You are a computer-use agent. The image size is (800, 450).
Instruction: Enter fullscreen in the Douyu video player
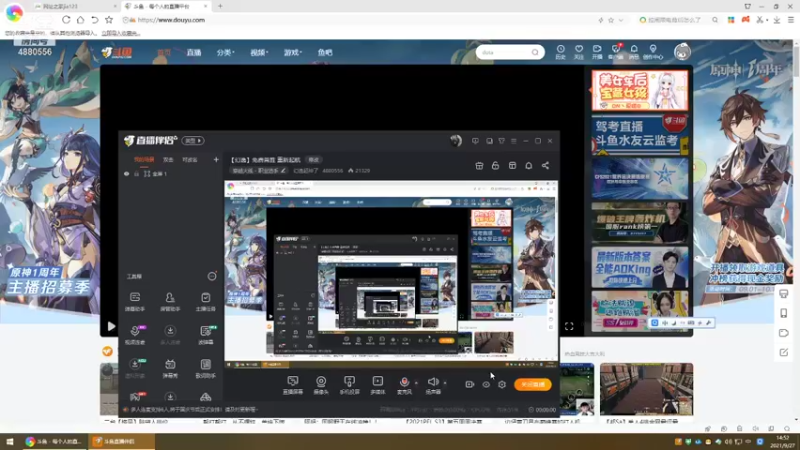(x=569, y=327)
